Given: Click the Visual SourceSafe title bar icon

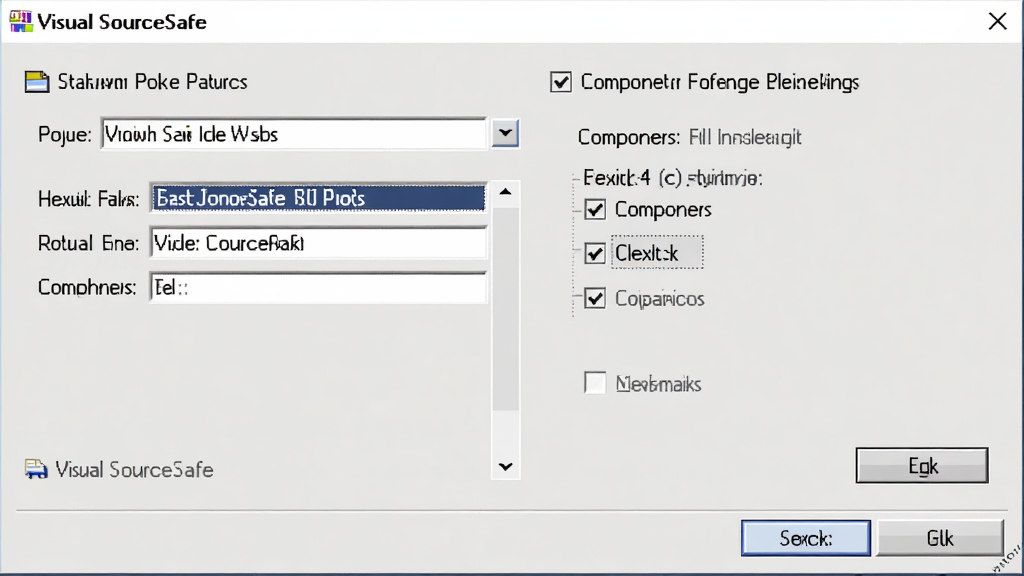Looking at the screenshot, I should click(x=21, y=21).
